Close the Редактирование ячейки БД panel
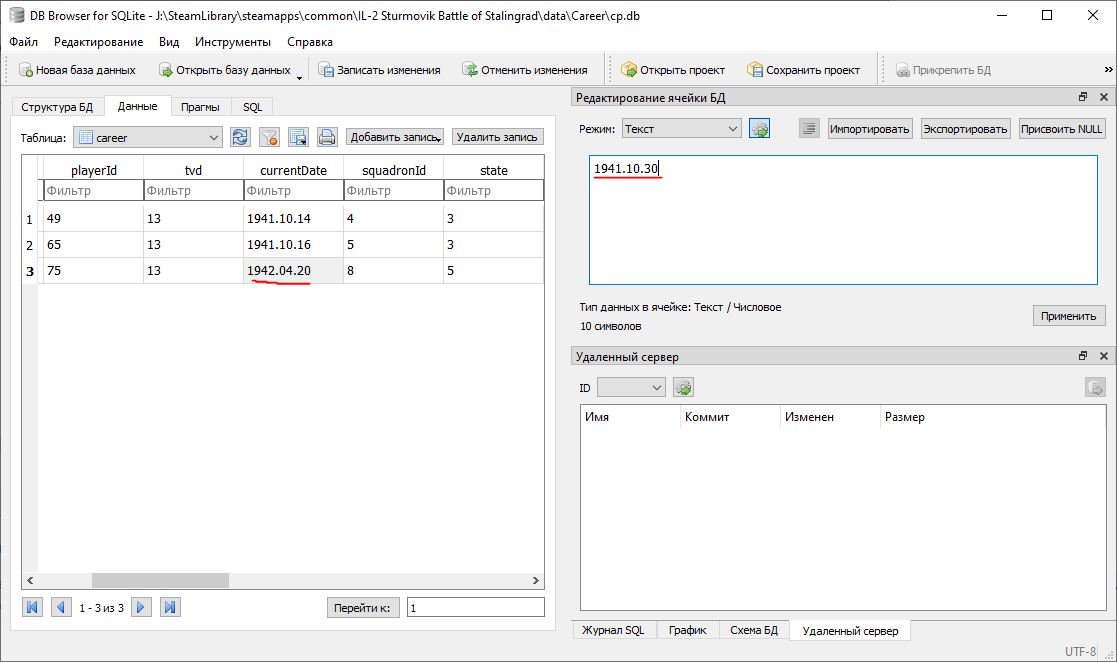Image resolution: width=1117 pixels, height=662 pixels. [1103, 97]
